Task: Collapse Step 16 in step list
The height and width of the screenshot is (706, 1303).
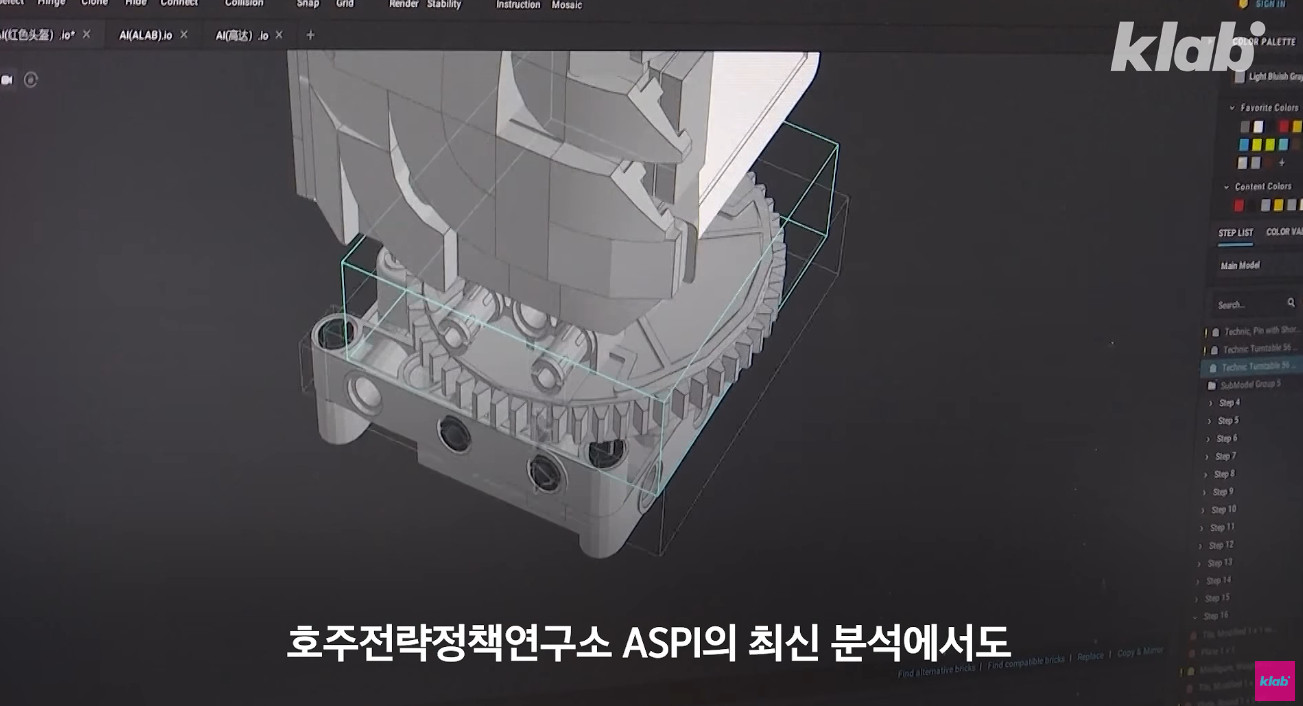Action: pos(1197,617)
